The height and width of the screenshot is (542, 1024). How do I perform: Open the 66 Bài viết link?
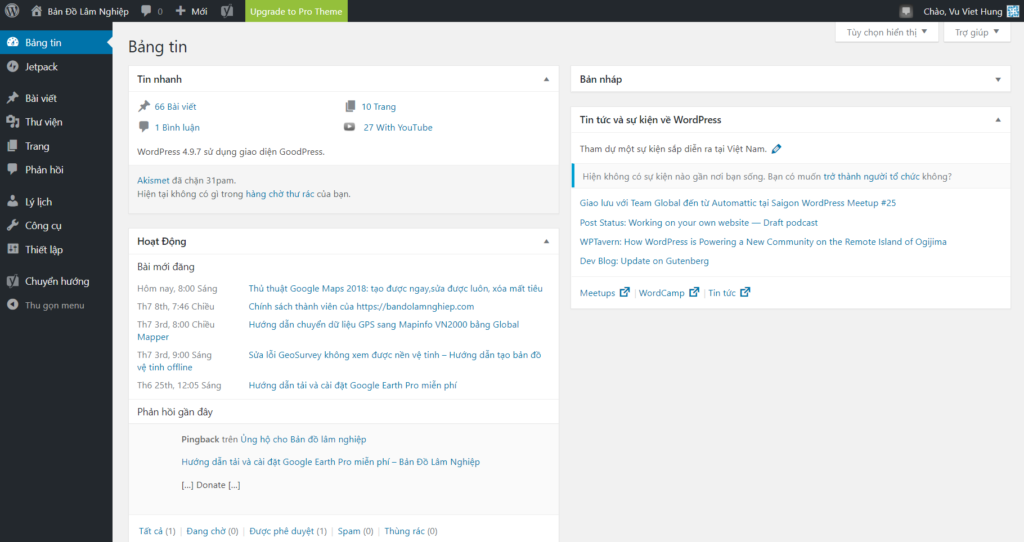tap(175, 106)
